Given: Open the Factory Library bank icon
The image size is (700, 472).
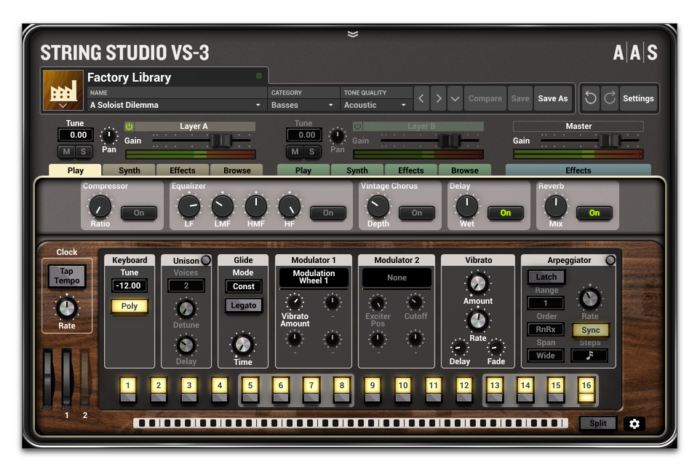Looking at the screenshot, I should 63,91.
